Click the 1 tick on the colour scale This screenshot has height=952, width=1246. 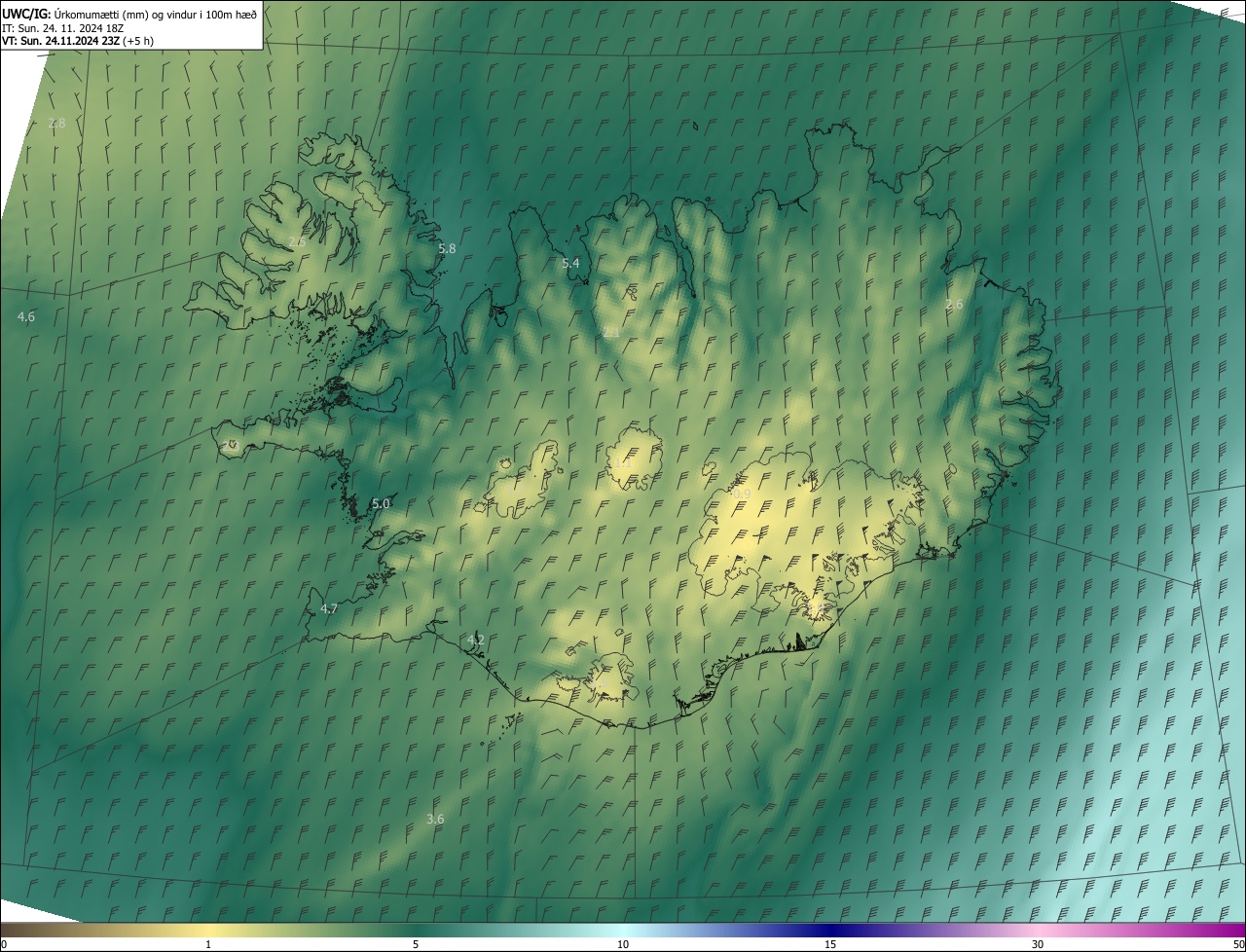coord(208,945)
